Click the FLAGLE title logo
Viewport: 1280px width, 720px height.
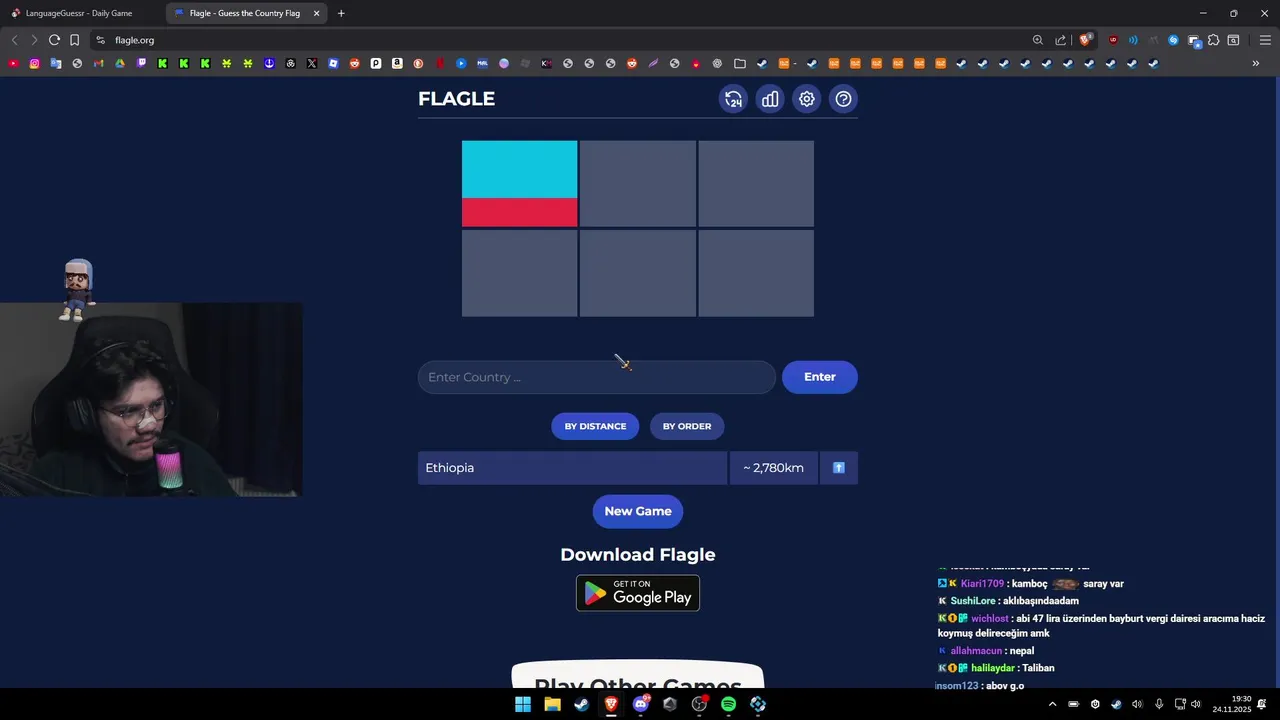click(456, 98)
